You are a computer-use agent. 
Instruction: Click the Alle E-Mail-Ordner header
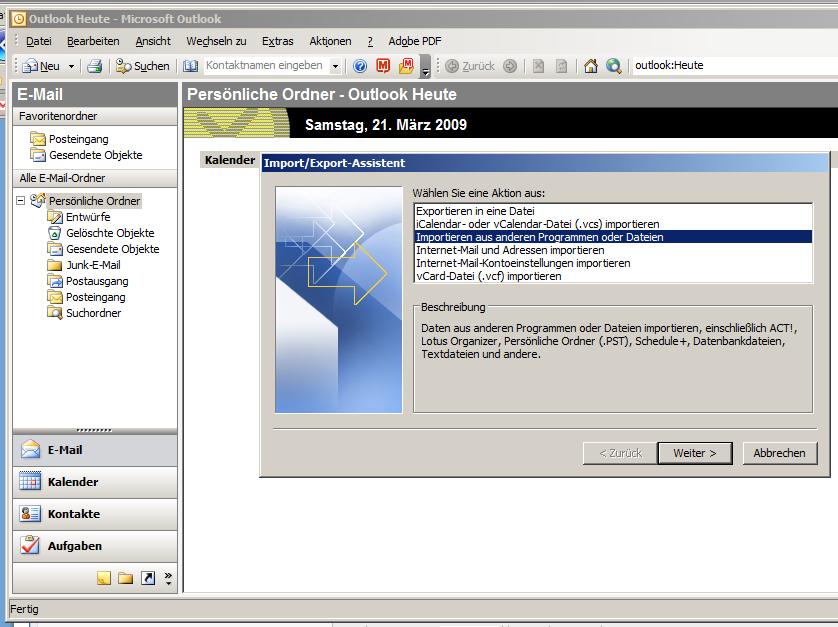[x=95, y=178]
